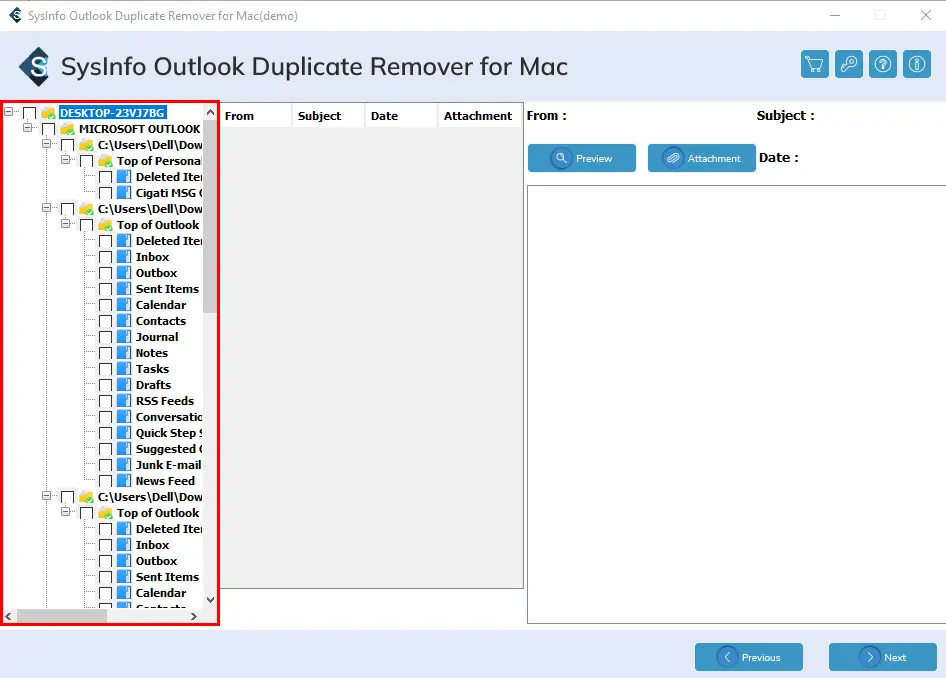Click the message preview pane

tap(737, 404)
